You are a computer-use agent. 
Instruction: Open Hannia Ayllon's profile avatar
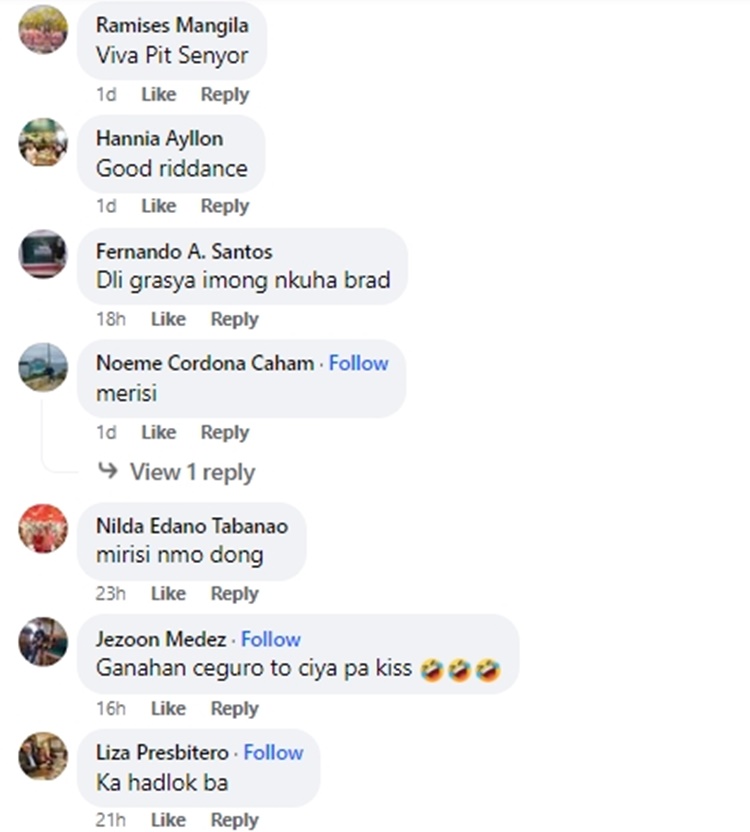43,142
